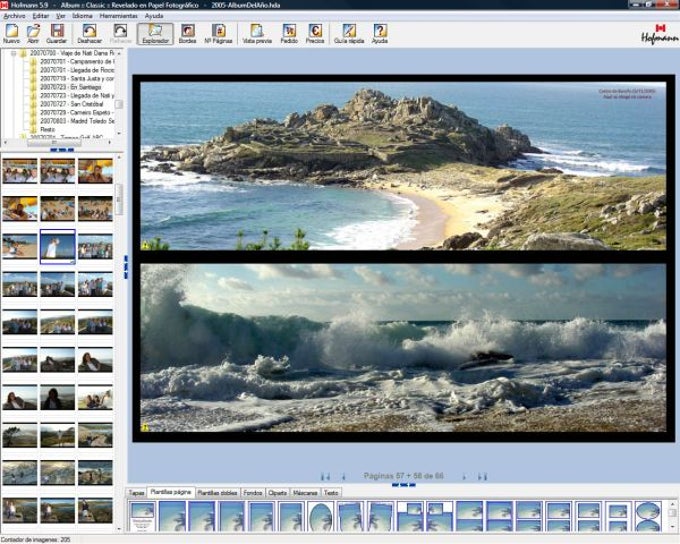Click the folder tree scroll right arrow

[110, 142]
